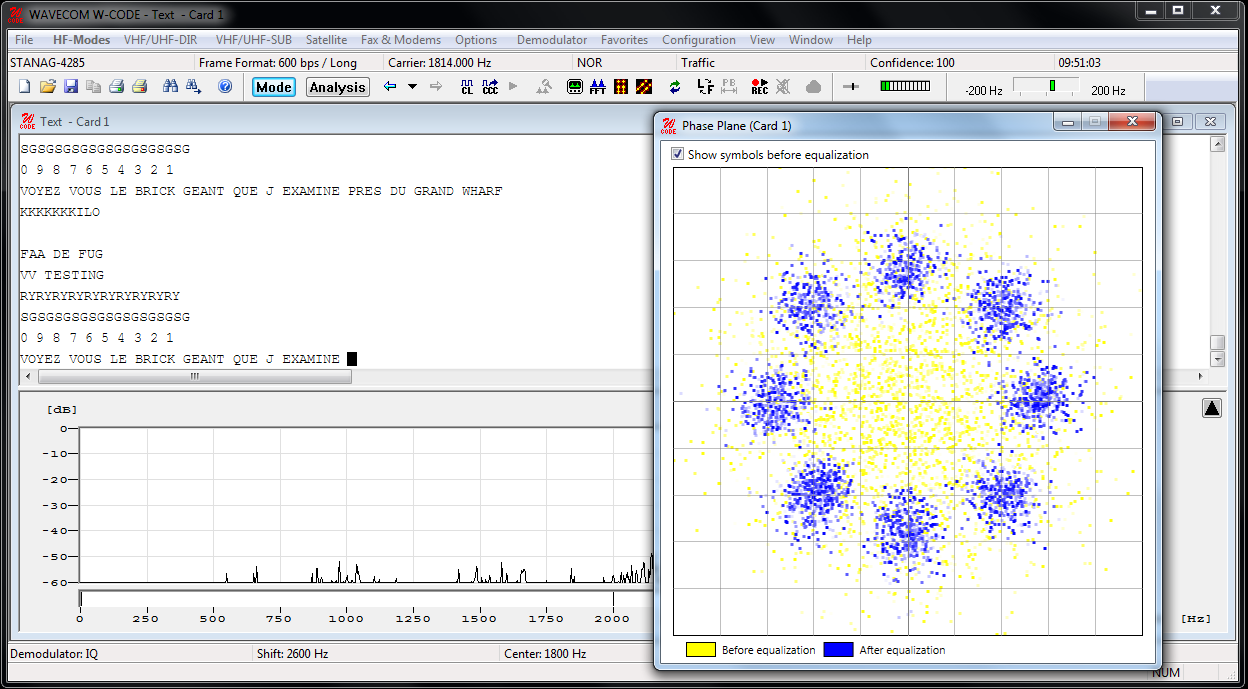Viewport: 1248px width, 689px height.
Task: Click the CCC autocorrelation icon
Action: (490, 87)
